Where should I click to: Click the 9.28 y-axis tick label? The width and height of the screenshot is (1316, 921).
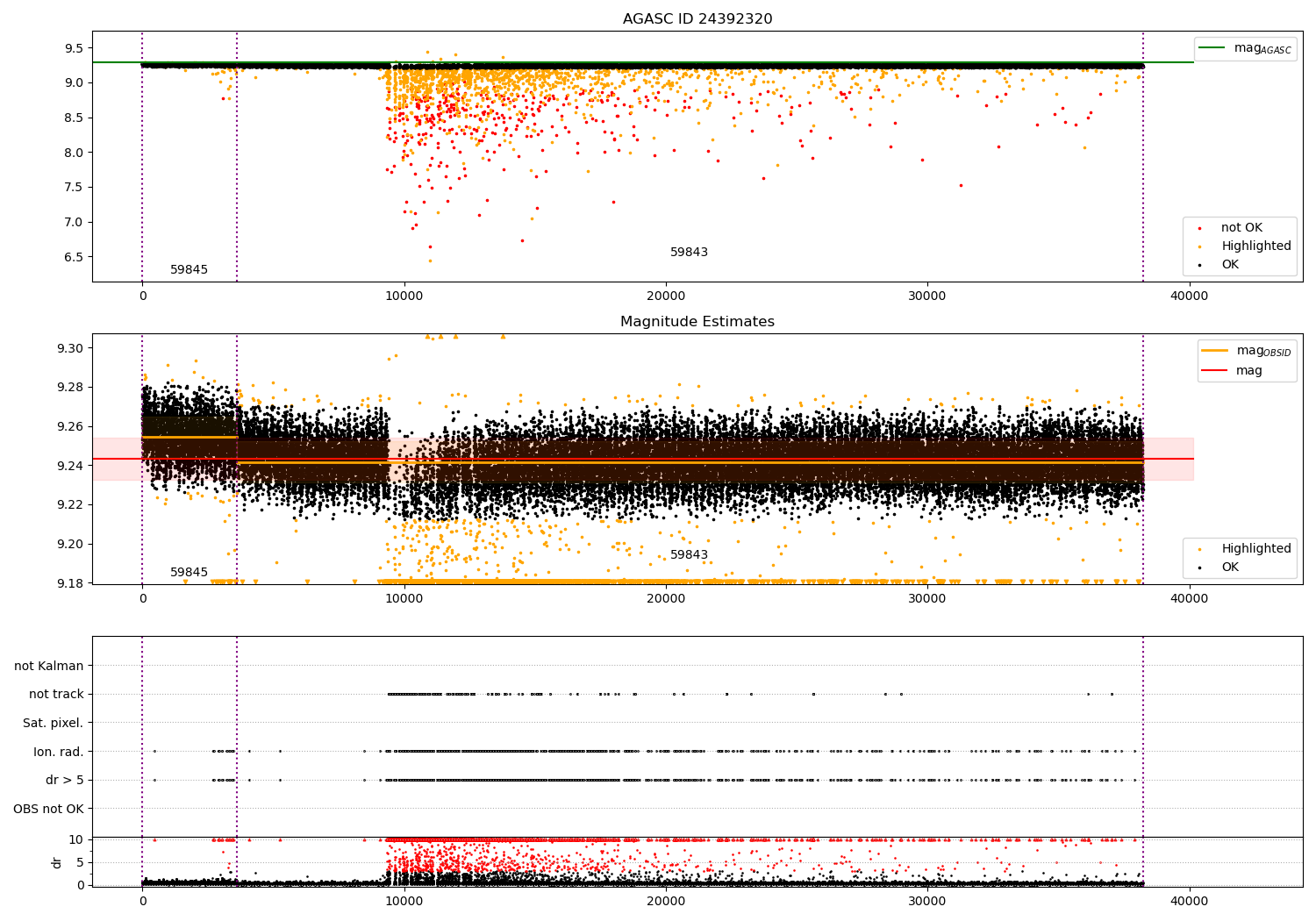(x=71, y=388)
